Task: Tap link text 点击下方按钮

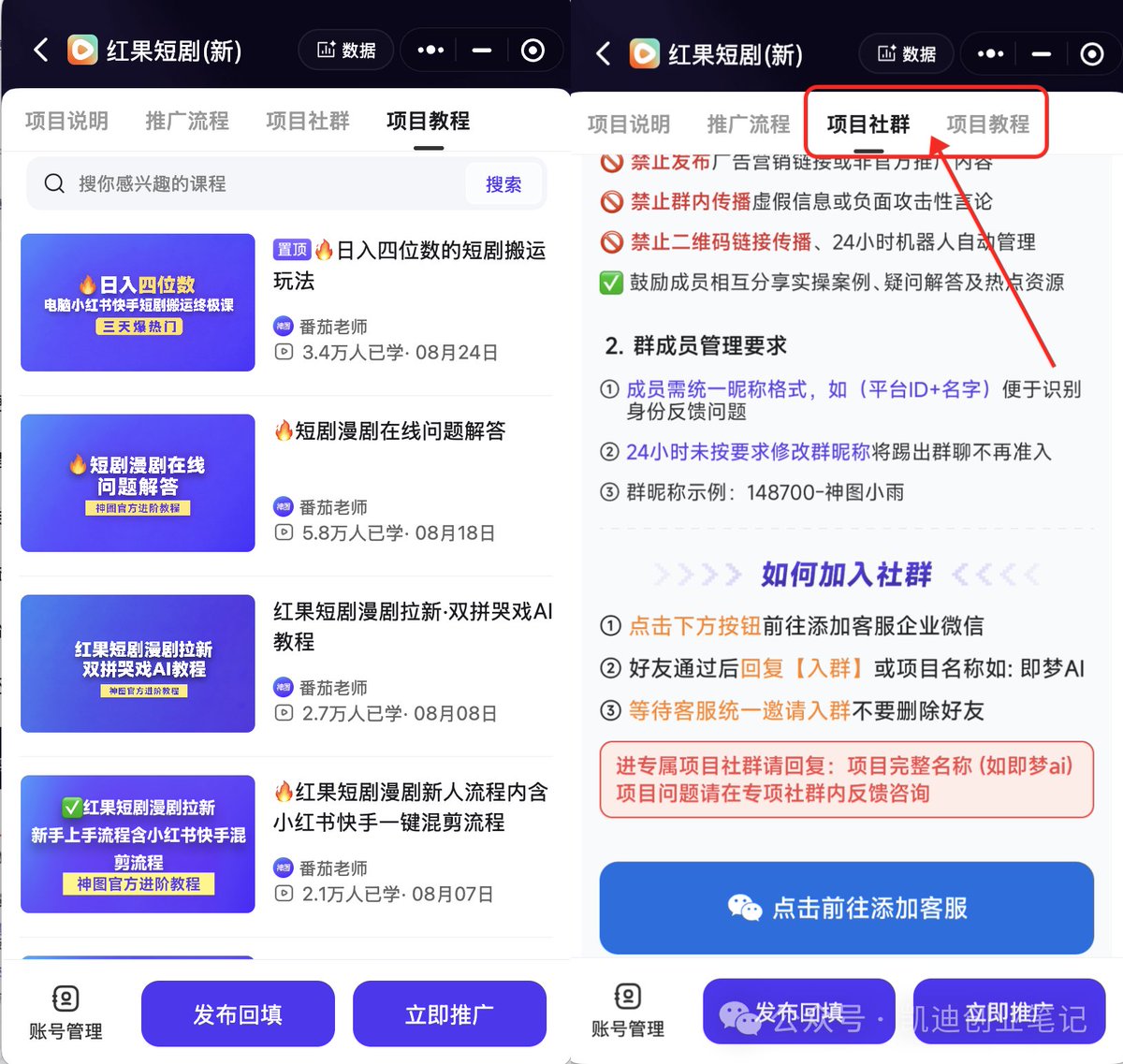Action: (695, 625)
